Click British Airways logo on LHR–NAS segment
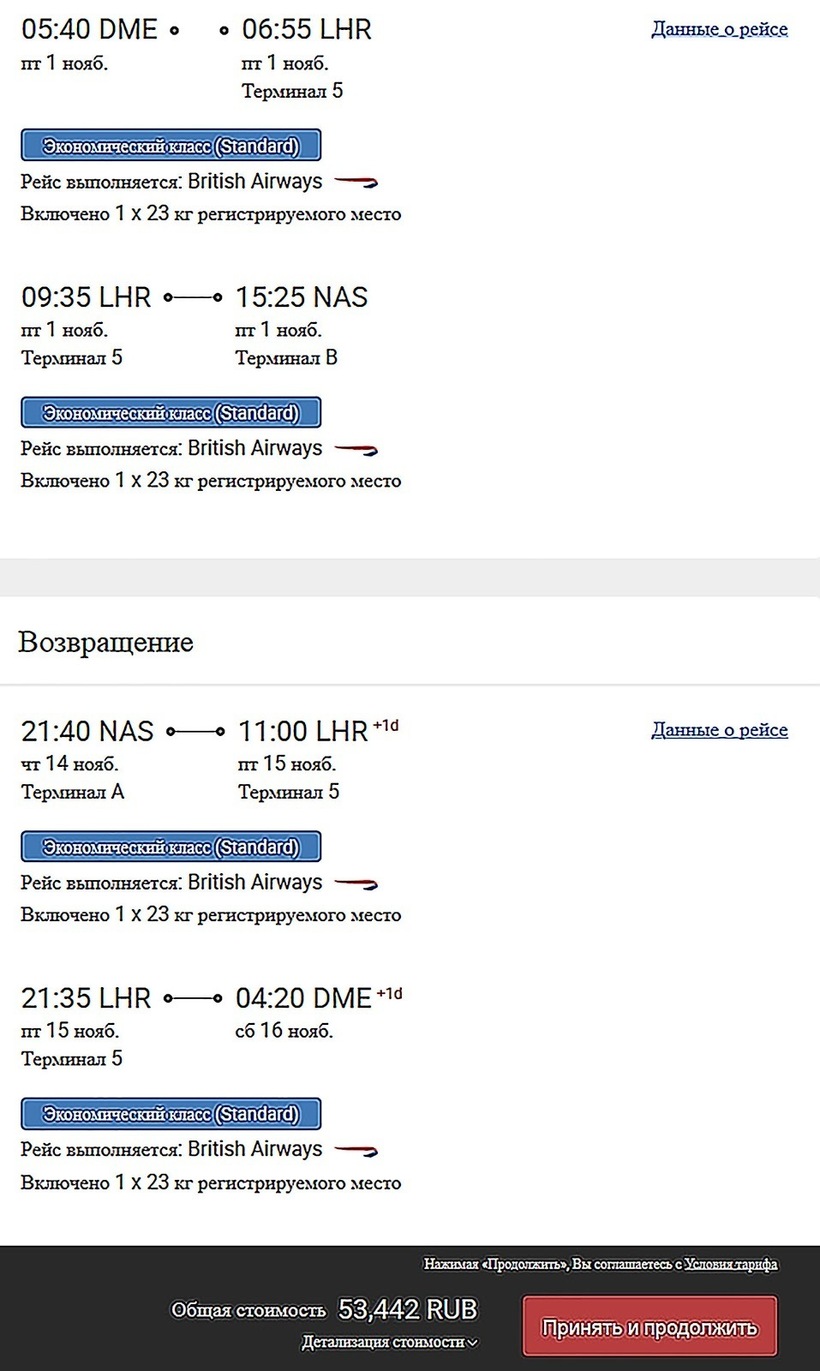 [x=355, y=449]
